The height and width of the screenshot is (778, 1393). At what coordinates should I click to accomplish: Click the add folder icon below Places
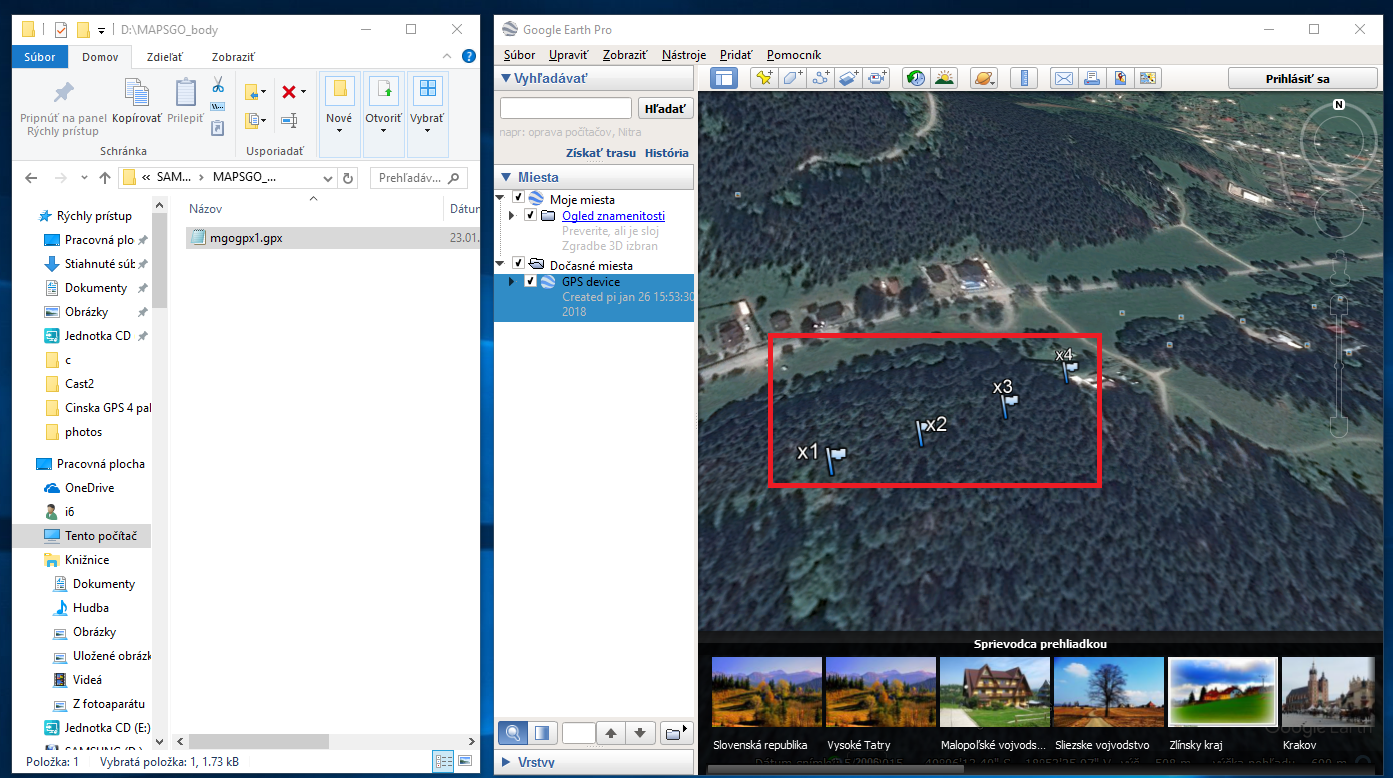tap(676, 733)
